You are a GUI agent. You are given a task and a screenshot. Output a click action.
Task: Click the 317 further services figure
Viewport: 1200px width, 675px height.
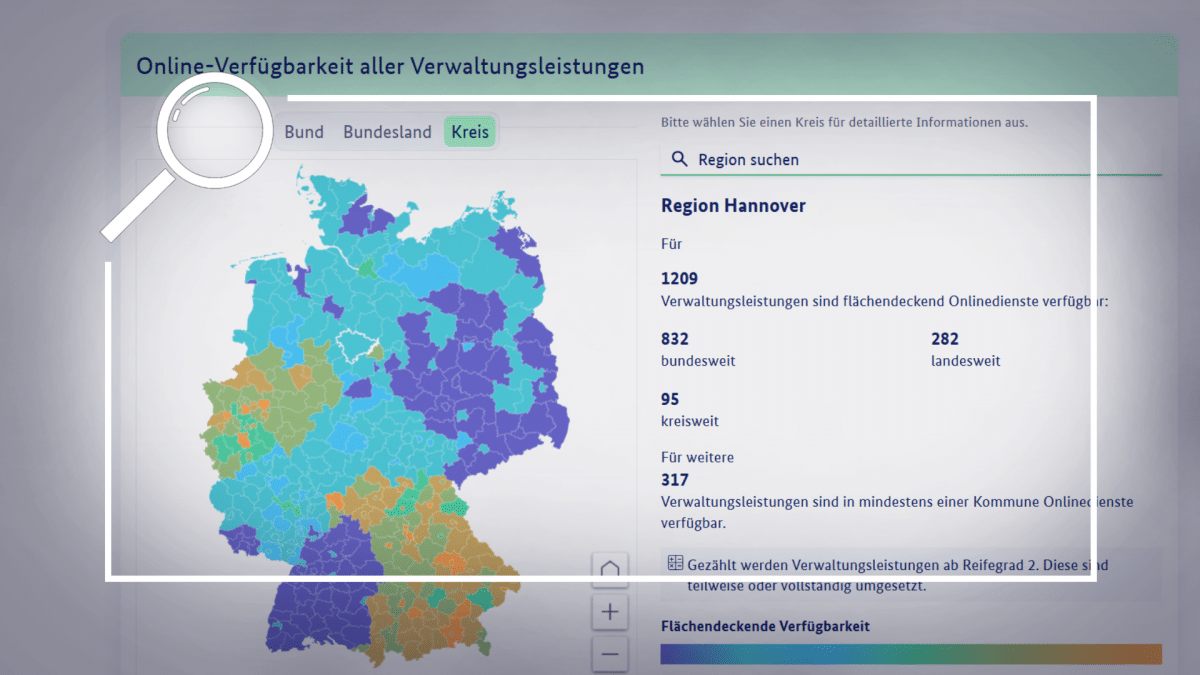pos(675,480)
